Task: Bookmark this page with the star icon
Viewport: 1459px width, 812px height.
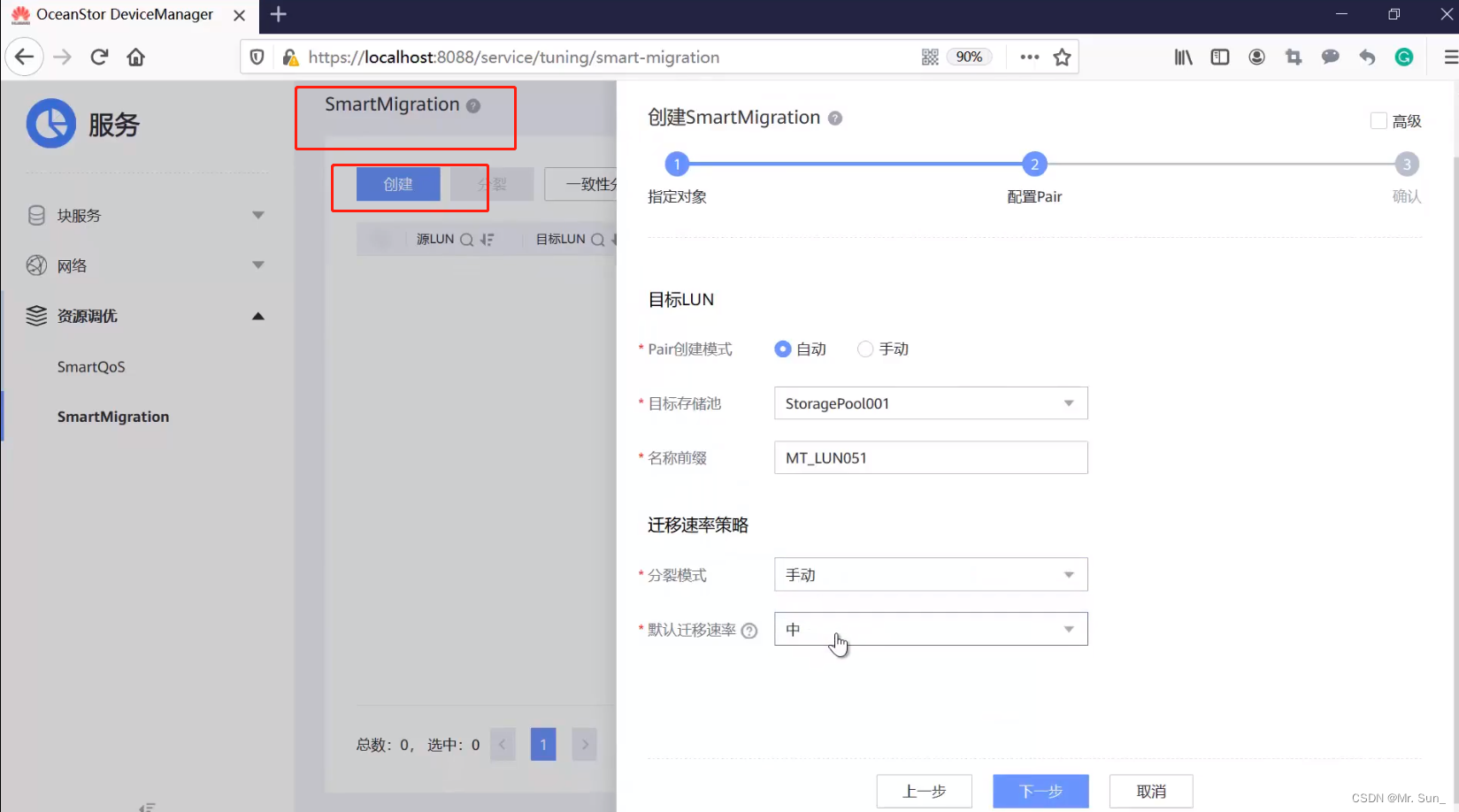Action: 1062,57
